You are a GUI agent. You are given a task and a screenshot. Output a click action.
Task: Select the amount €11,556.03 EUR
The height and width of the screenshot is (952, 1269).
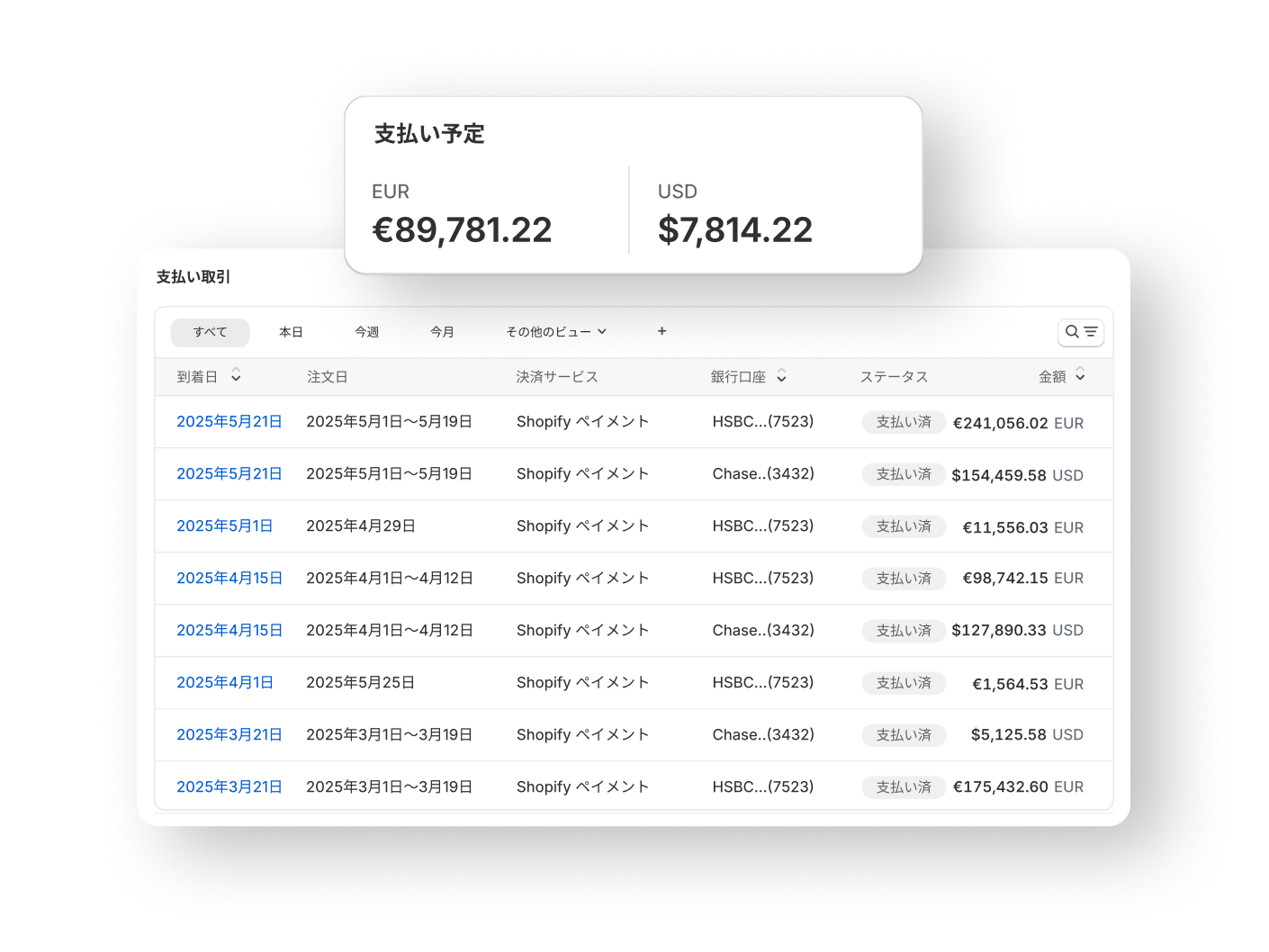point(1023,527)
